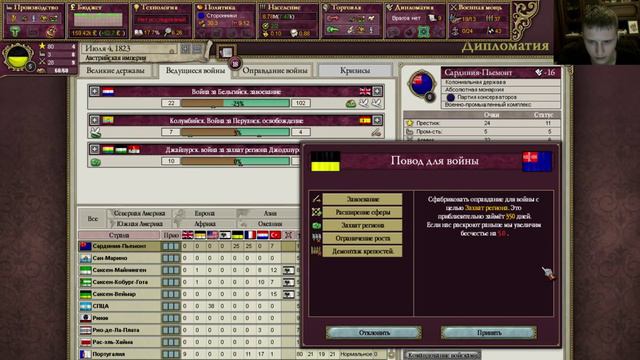Click Prussia sphere flag on Саксен-Веймар row
This screenshot has height=360, width=640.
[288, 294]
